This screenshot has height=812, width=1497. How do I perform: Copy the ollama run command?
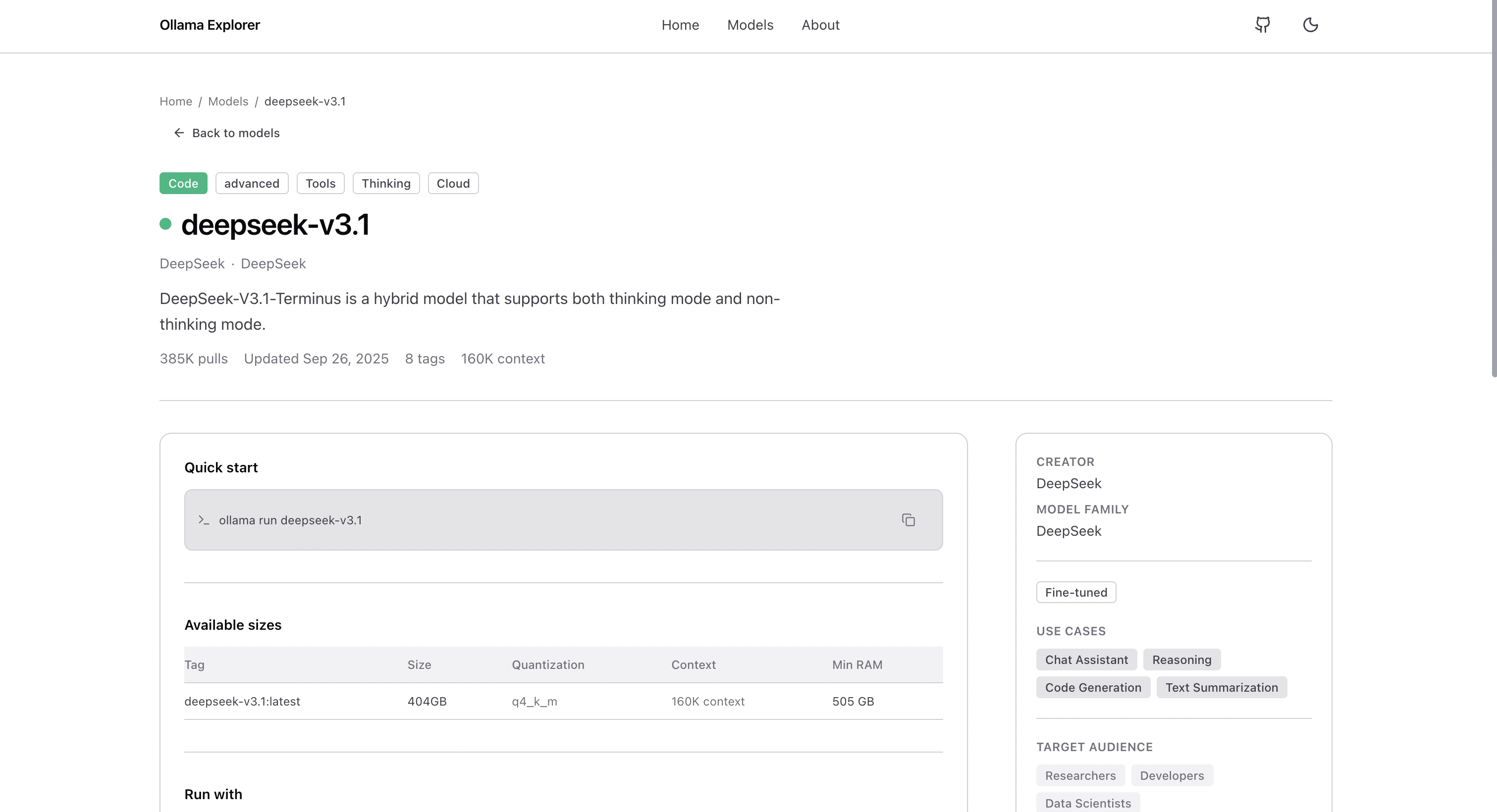tap(908, 519)
